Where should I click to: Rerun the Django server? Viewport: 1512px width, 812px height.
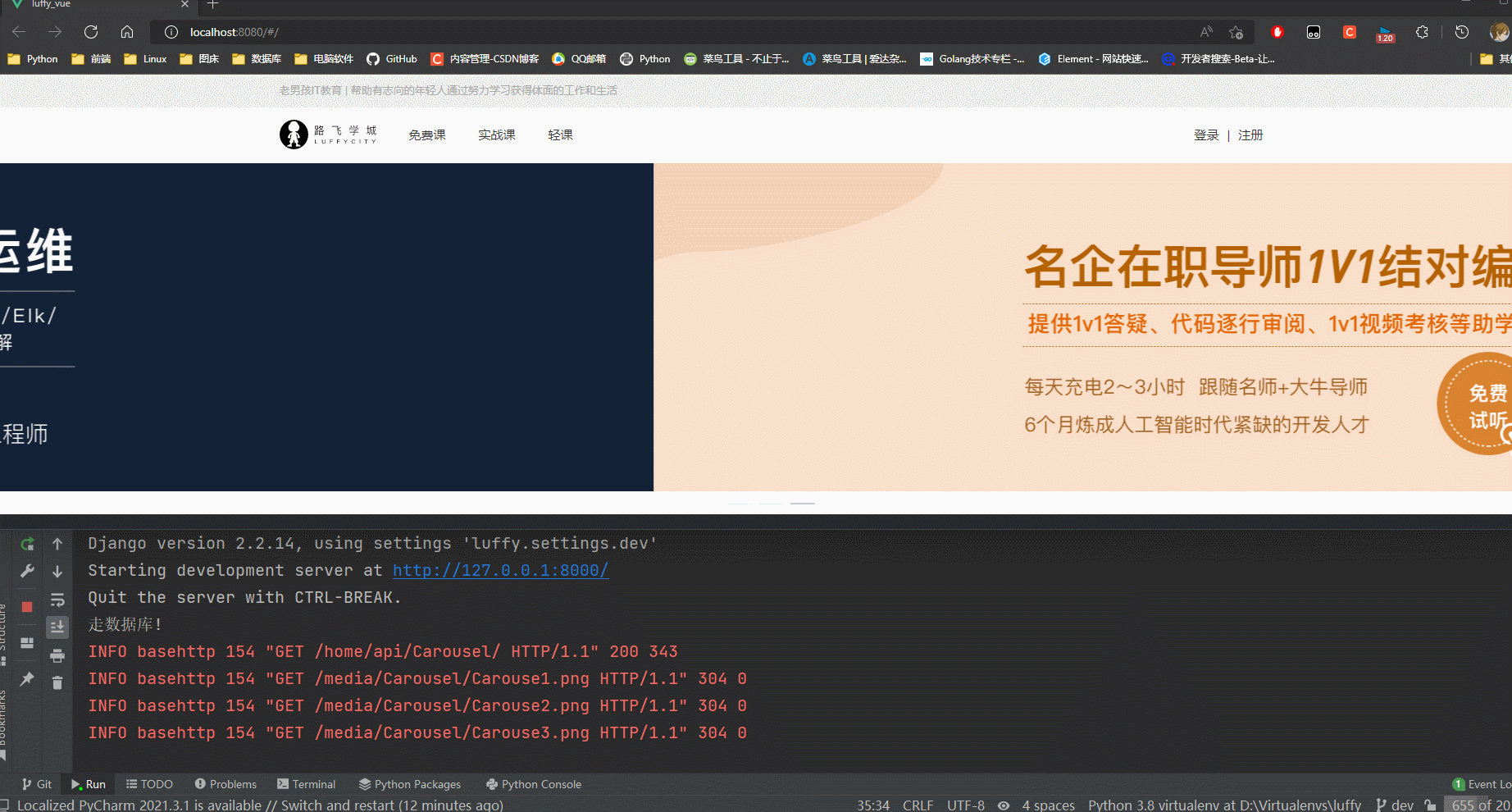click(x=27, y=544)
